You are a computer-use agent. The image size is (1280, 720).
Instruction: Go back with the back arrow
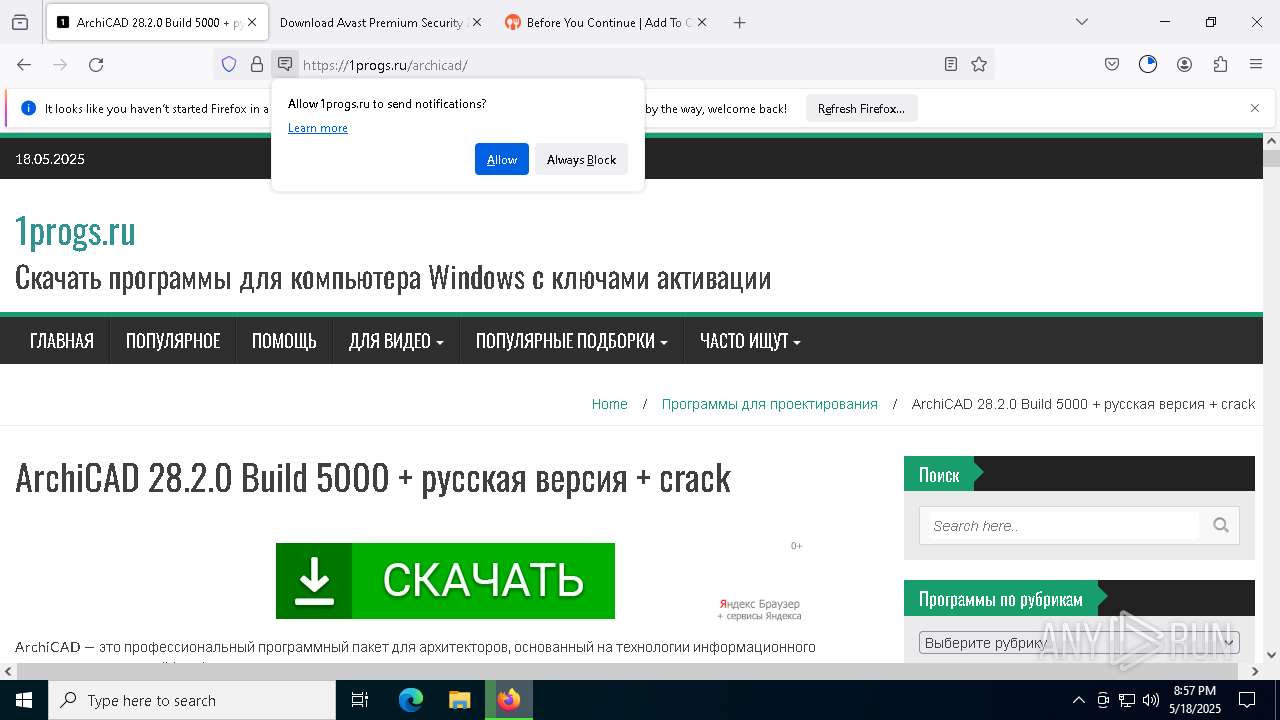(x=24, y=64)
